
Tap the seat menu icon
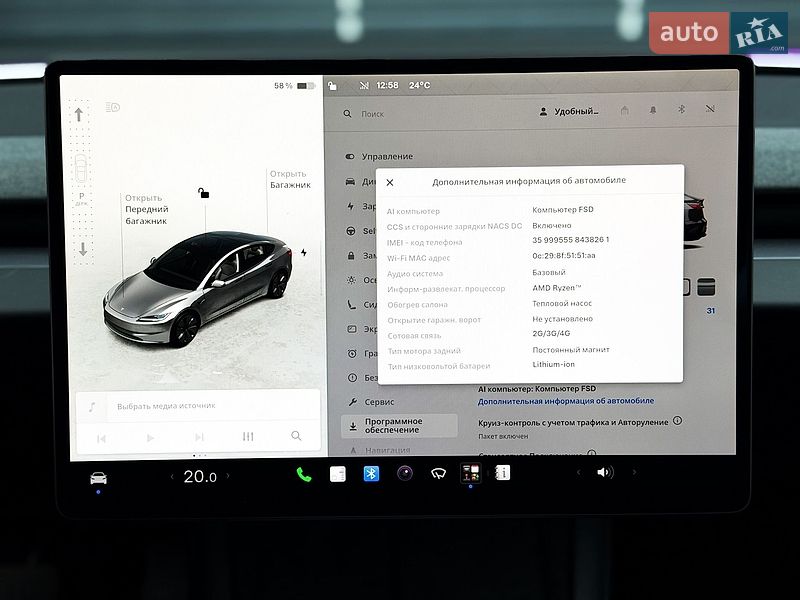point(352,305)
